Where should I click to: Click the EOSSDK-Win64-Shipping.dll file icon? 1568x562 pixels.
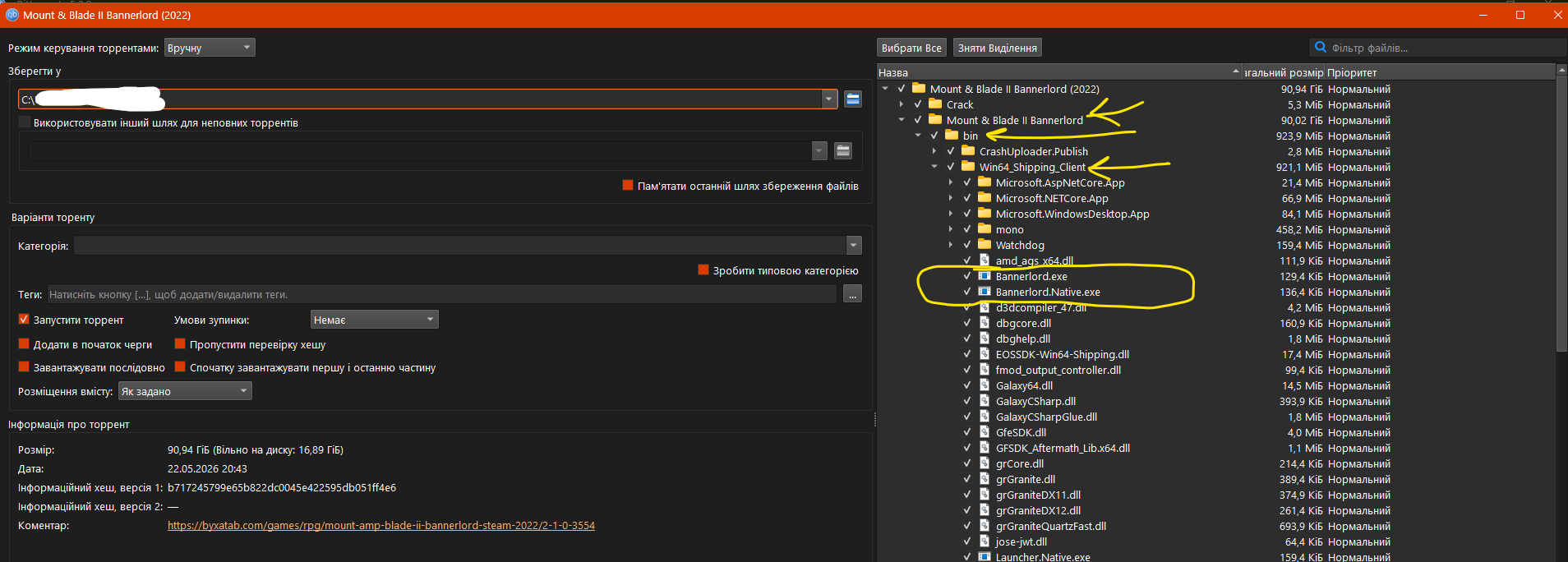(x=985, y=354)
